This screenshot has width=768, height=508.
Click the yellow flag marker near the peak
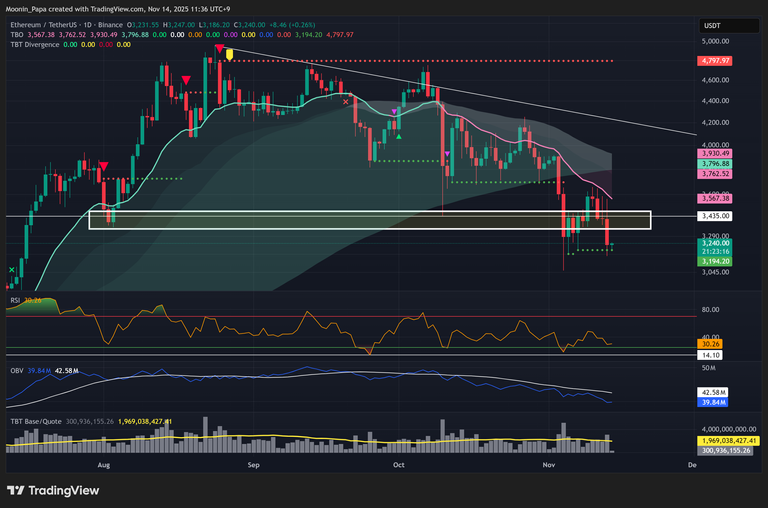click(x=230, y=54)
